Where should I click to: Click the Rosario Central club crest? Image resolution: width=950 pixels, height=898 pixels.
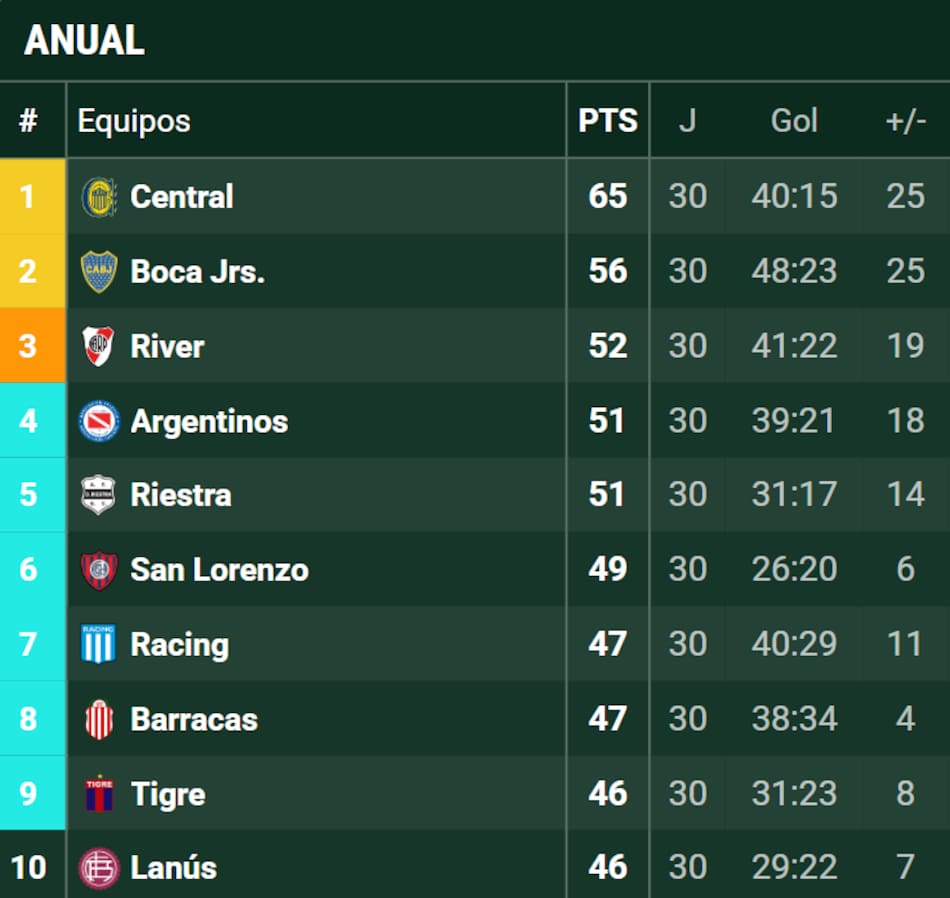point(99,197)
